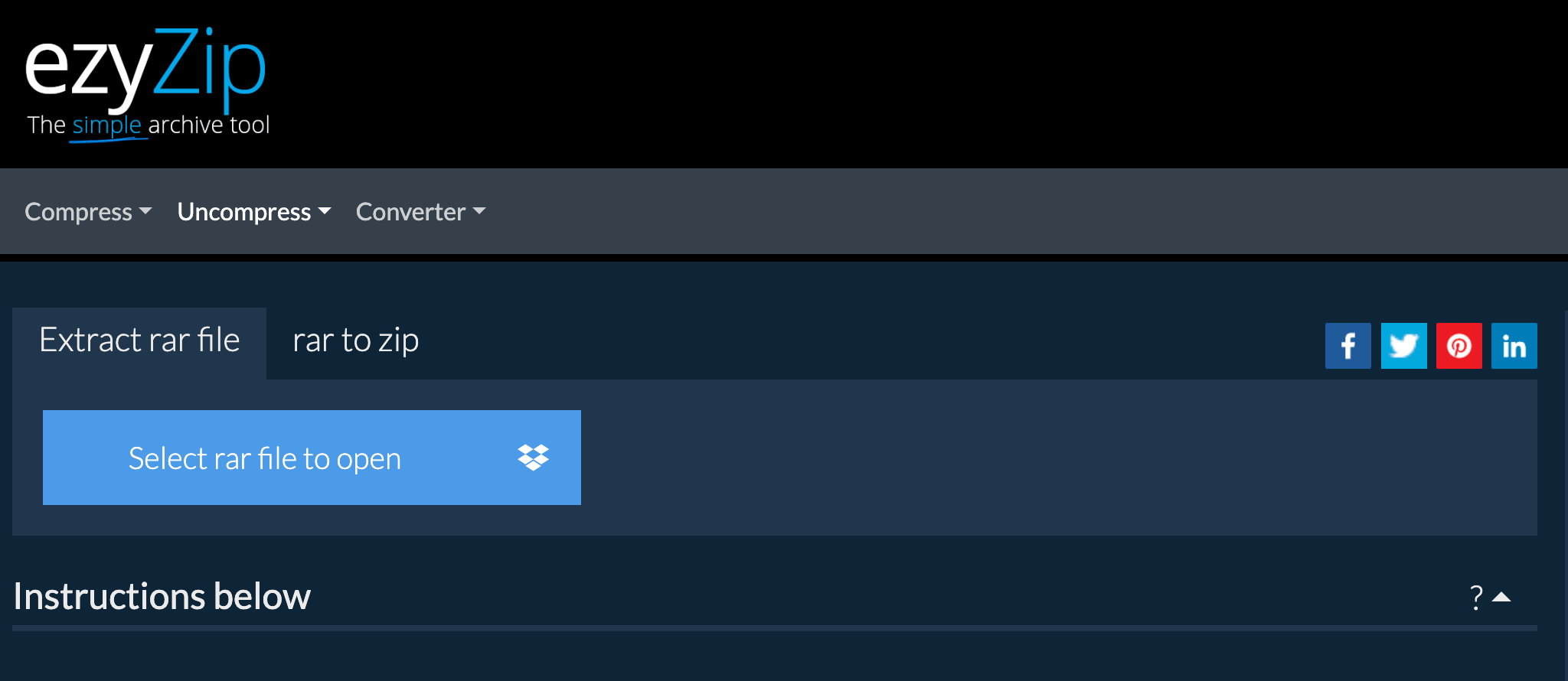Click Select rar file to open
The image size is (1568, 681).
pyautogui.click(x=265, y=458)
